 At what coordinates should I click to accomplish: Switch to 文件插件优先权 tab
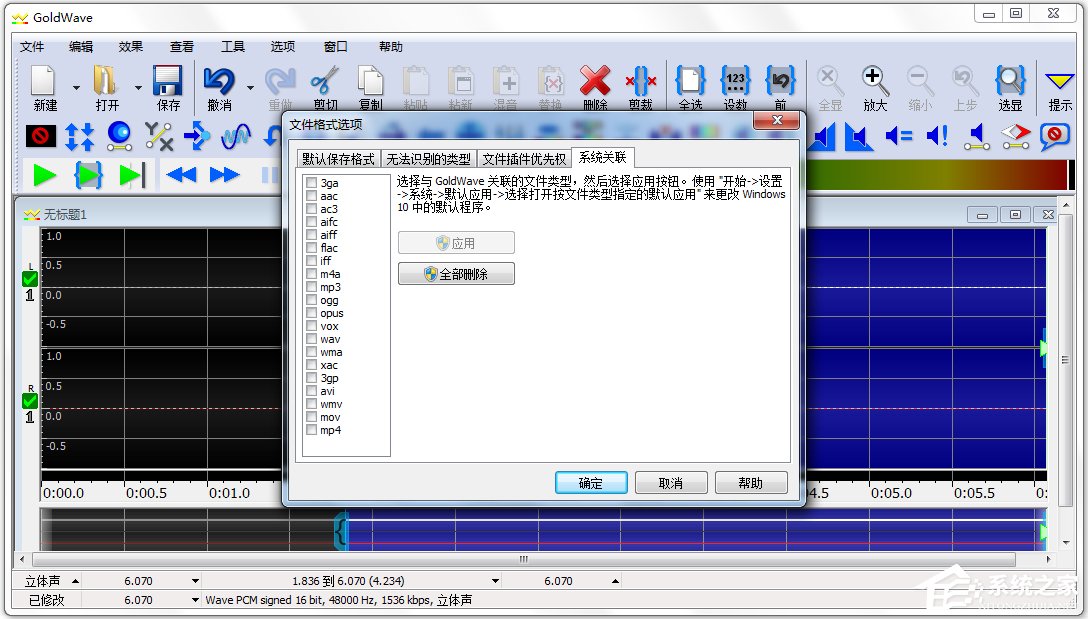point(524,159)
